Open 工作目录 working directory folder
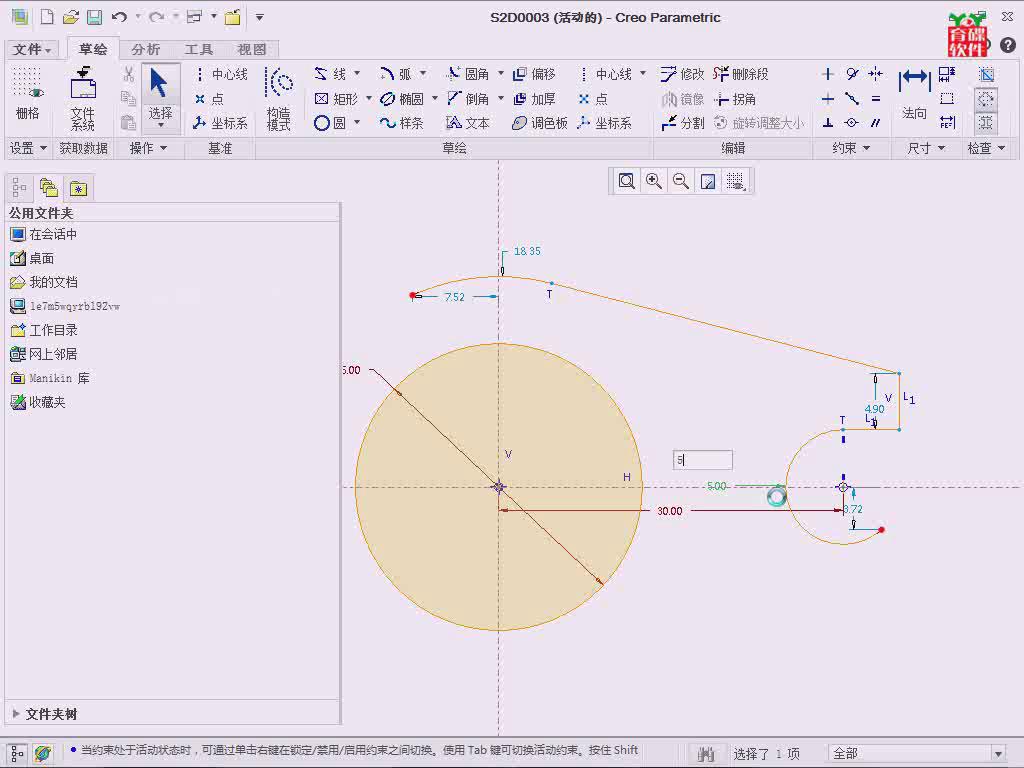 point(44,330)
